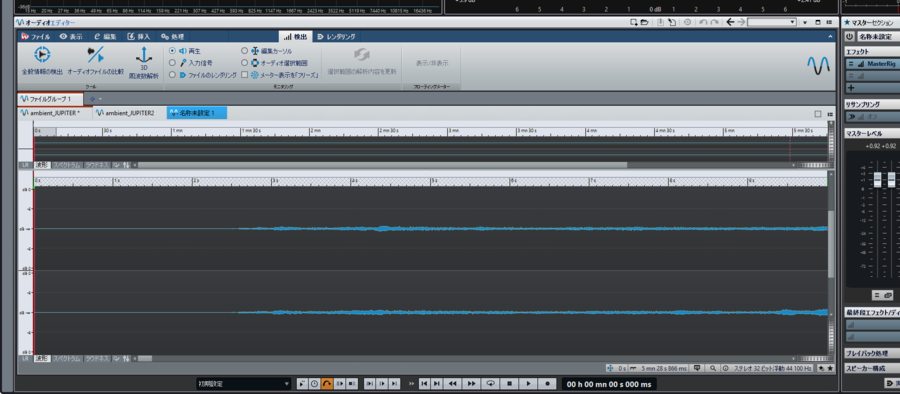This screenshot has width=900, height=394.
Task: Open the 表示 ribbon tab
Action: coord(71,36)
